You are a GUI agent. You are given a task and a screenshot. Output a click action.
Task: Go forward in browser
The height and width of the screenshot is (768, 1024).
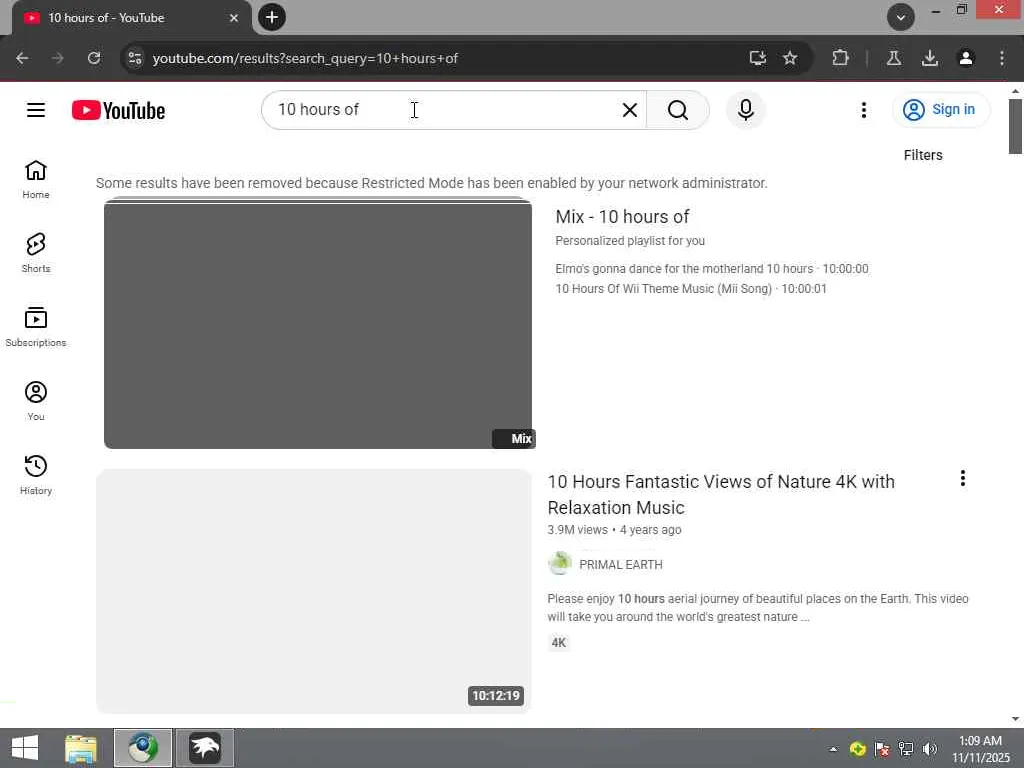[x=57, y=58]
